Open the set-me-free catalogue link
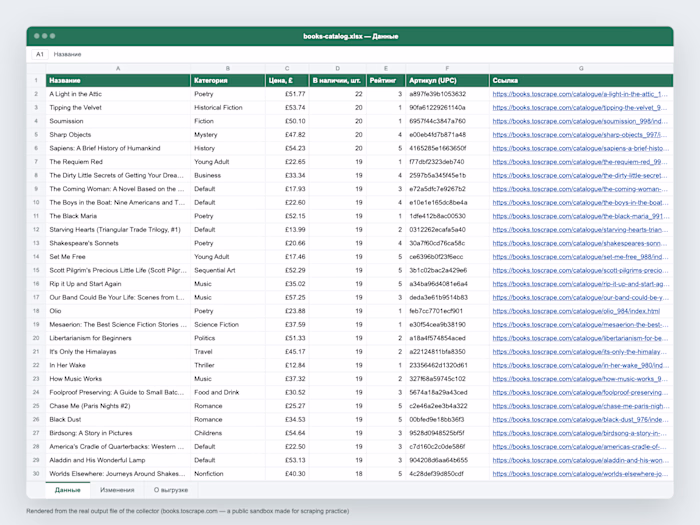 click(x=580, y=257)
